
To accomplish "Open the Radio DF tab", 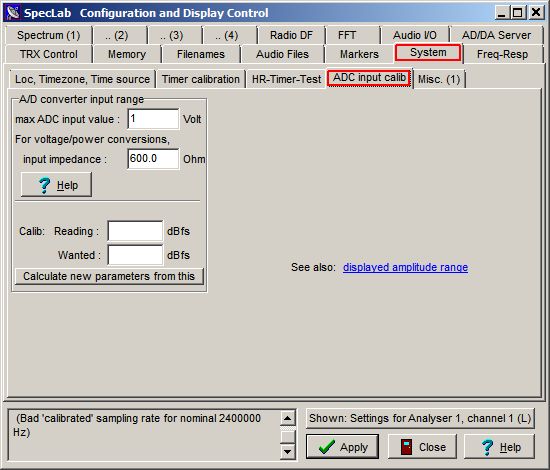I will point(291,35).
